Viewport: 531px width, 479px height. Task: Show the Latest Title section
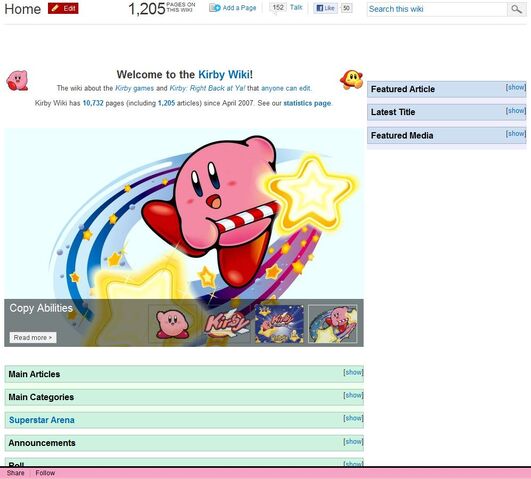[x=516, y=111]
